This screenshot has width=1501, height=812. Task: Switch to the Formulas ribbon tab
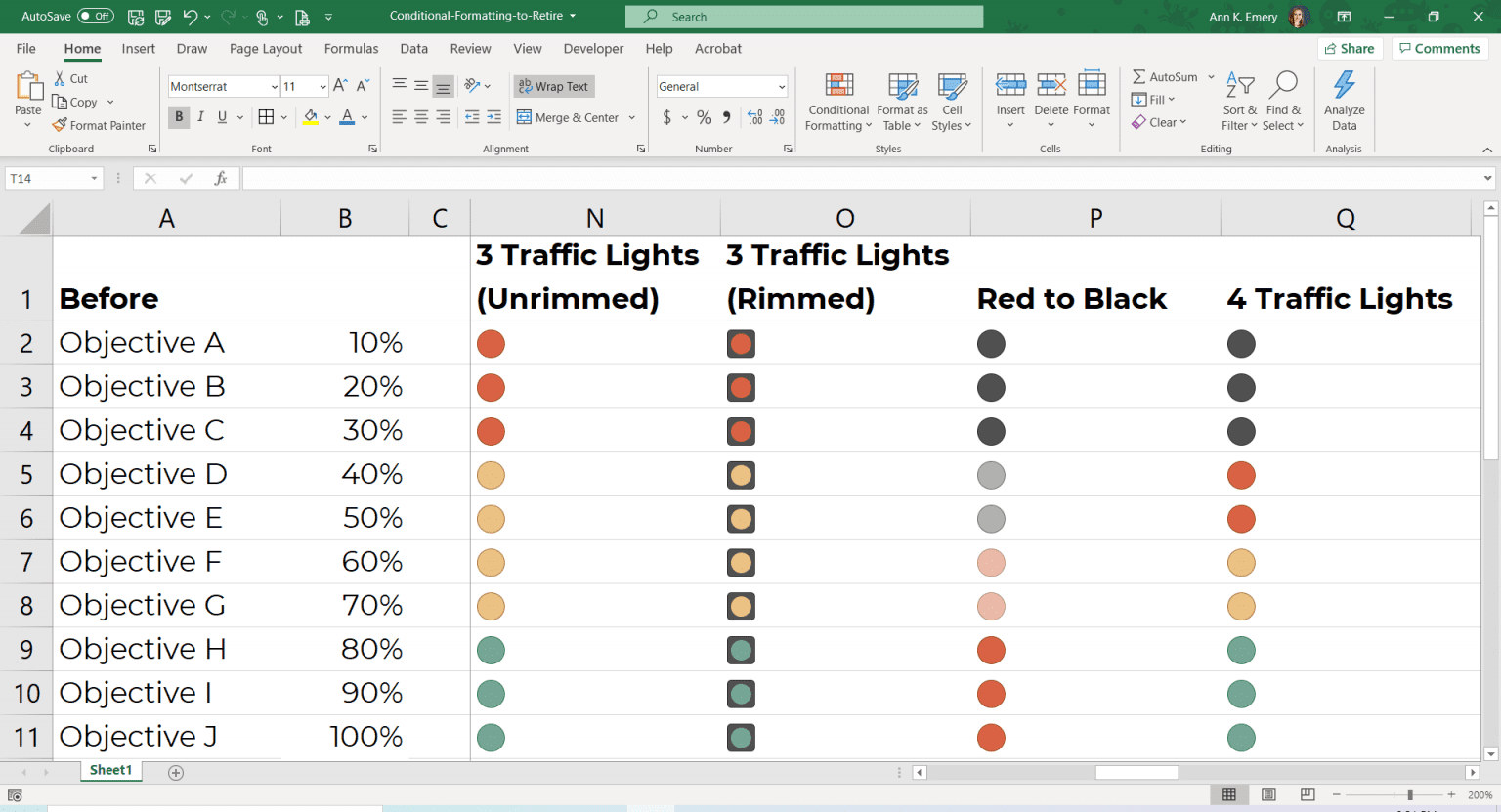coord(351,48)
